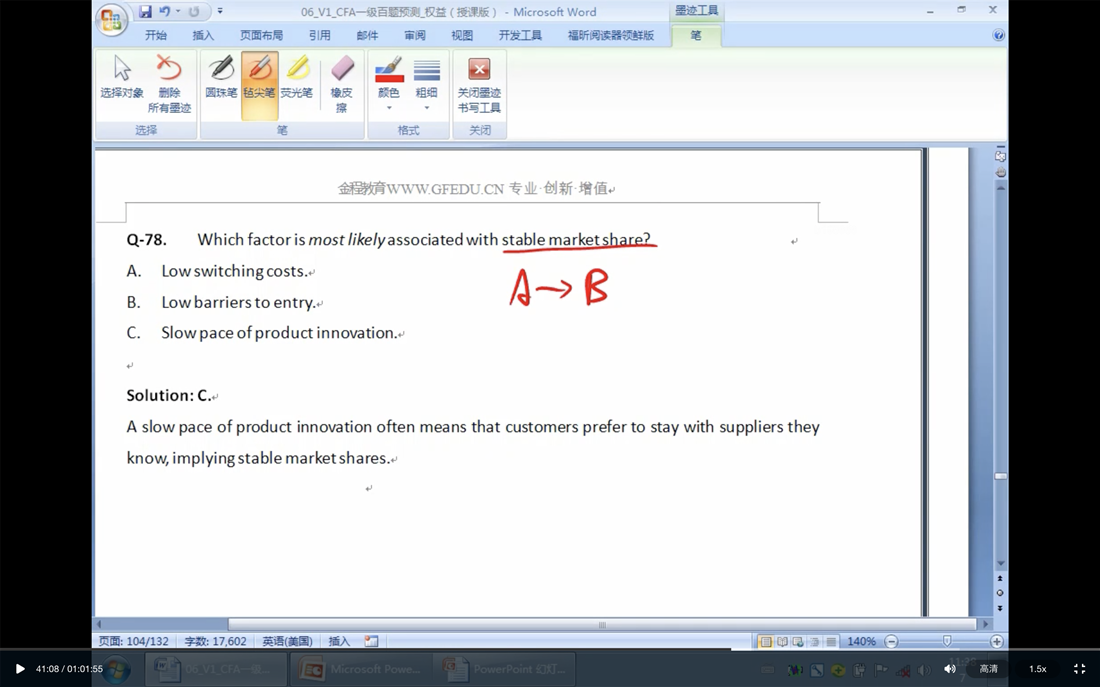This screenshot has width=1100, height=687.
Task: Open the Select Browse Object circle button
Action: (1000, 593)
